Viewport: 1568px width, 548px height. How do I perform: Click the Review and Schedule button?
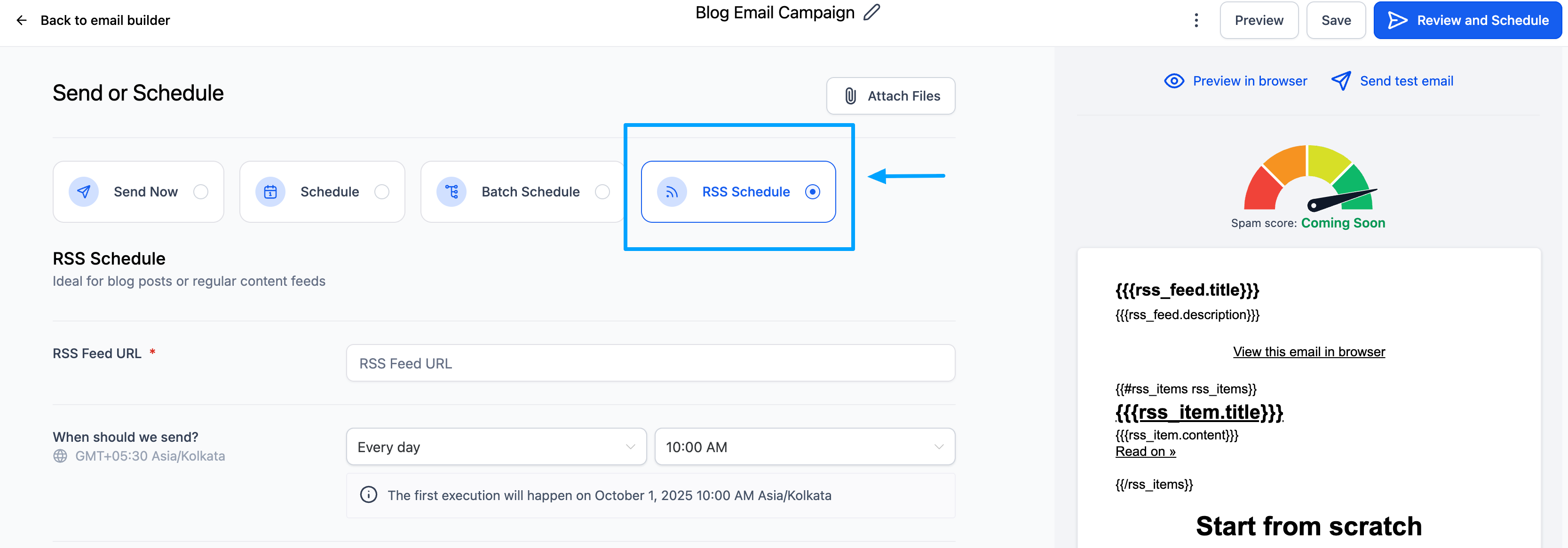click(1467, 20)
